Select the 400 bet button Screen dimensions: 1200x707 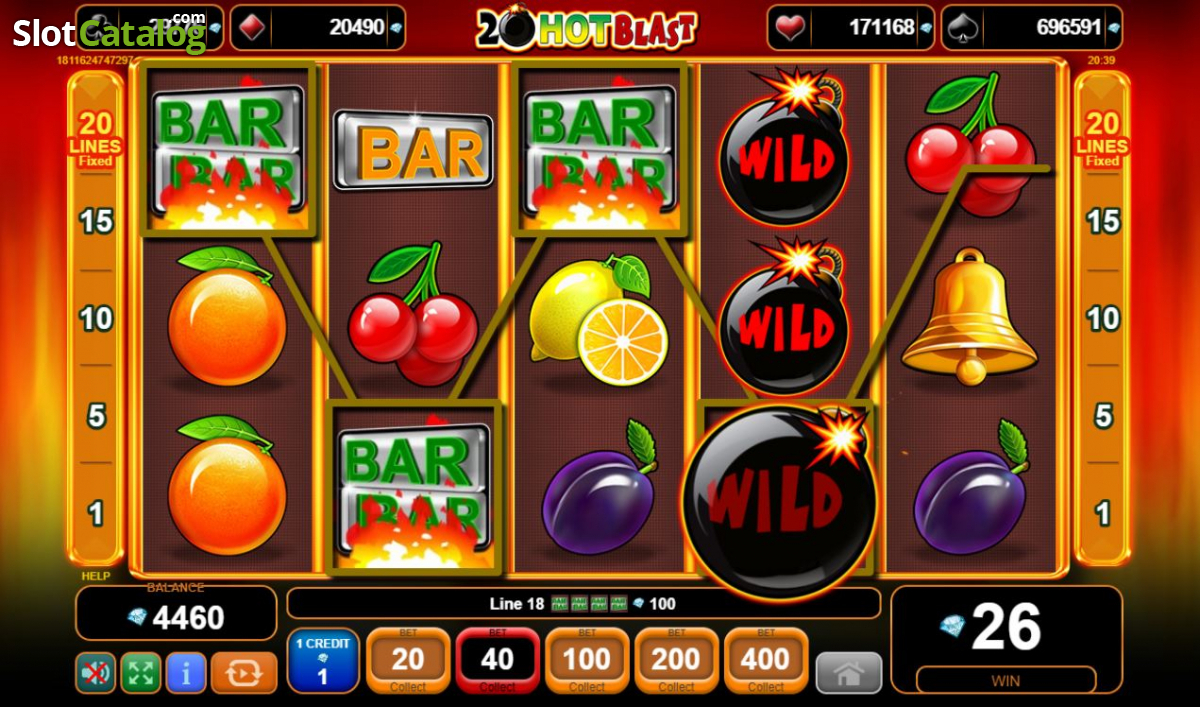[x=766, y=660]
